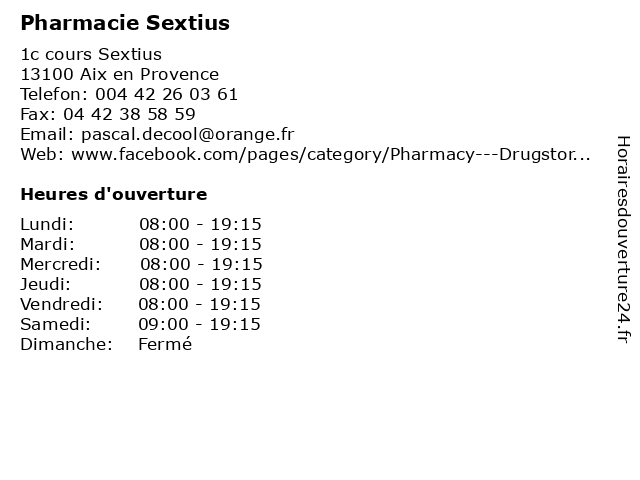Click the Samedi 09:00 - 19:15 hours
The width and height of the screenshot is (640, 480).
point(199,324)
